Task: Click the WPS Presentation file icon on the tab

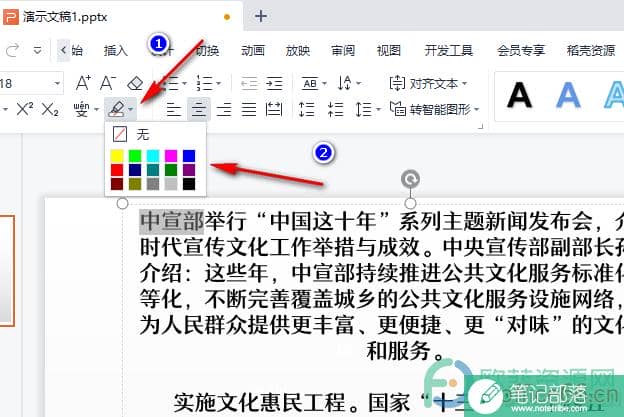Action: point(11,17)
